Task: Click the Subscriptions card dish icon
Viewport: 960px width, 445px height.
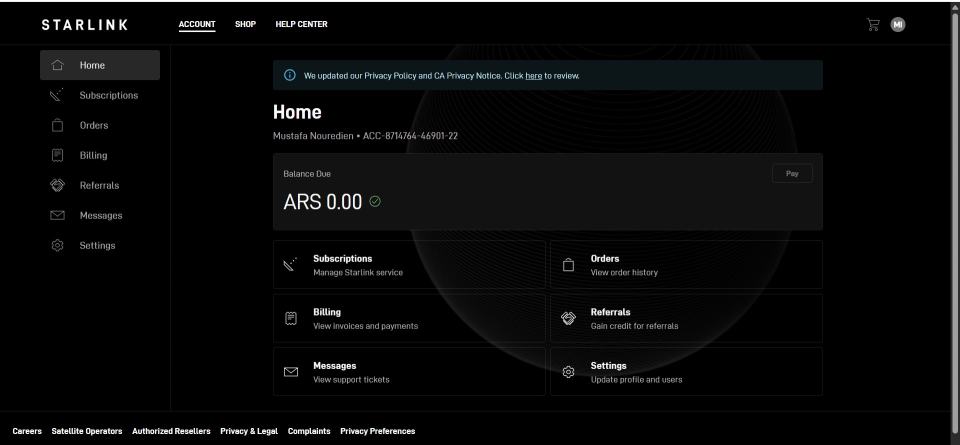Action: (x=290, y=264)
